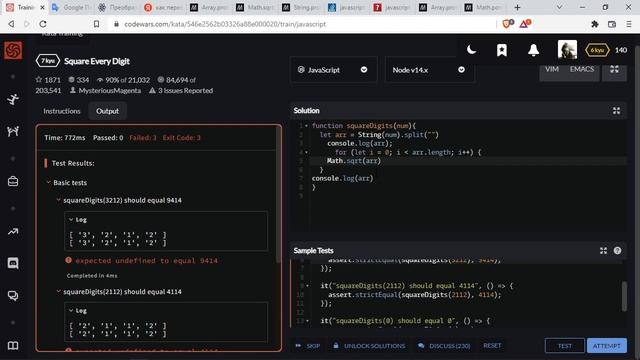Screen dimensions: 640x360
Task: Open DISCUSS (230)
Action: [444, 346]
